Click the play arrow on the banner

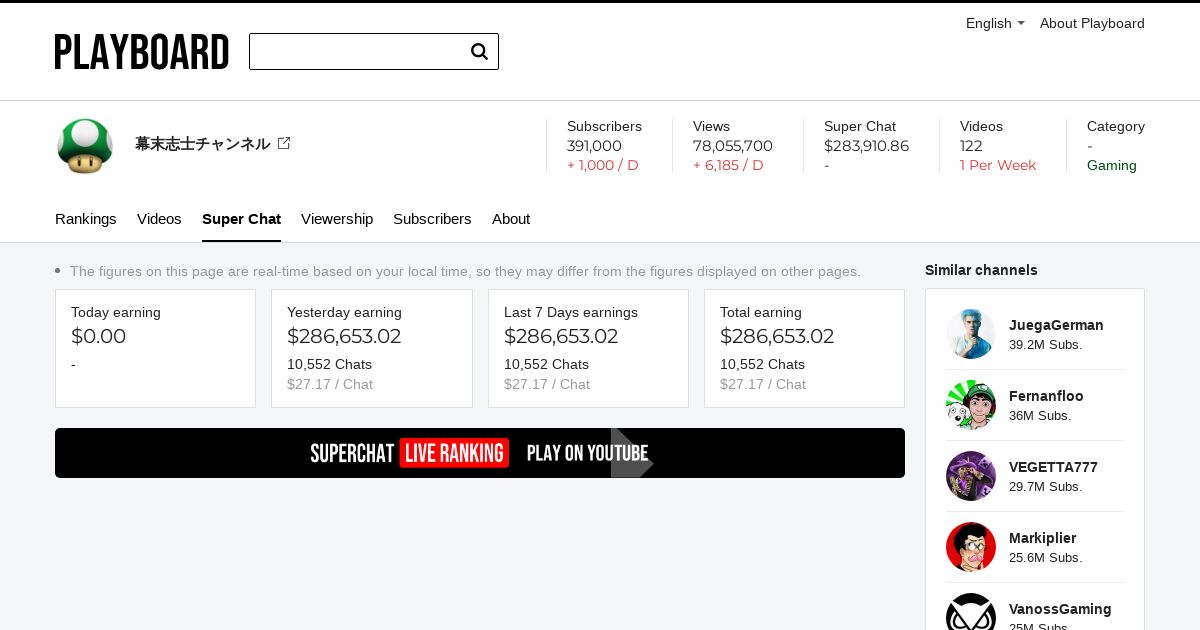click(x=632, y=453)
